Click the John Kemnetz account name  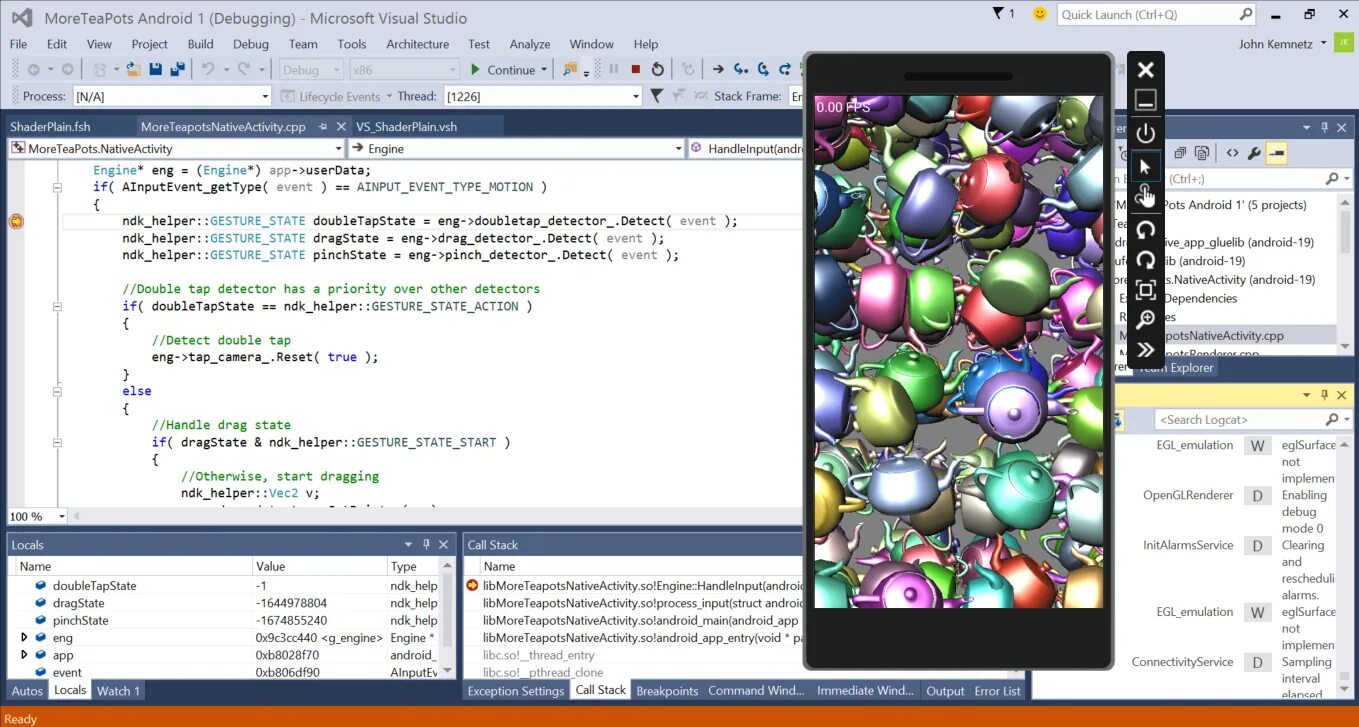point(1278,44)
